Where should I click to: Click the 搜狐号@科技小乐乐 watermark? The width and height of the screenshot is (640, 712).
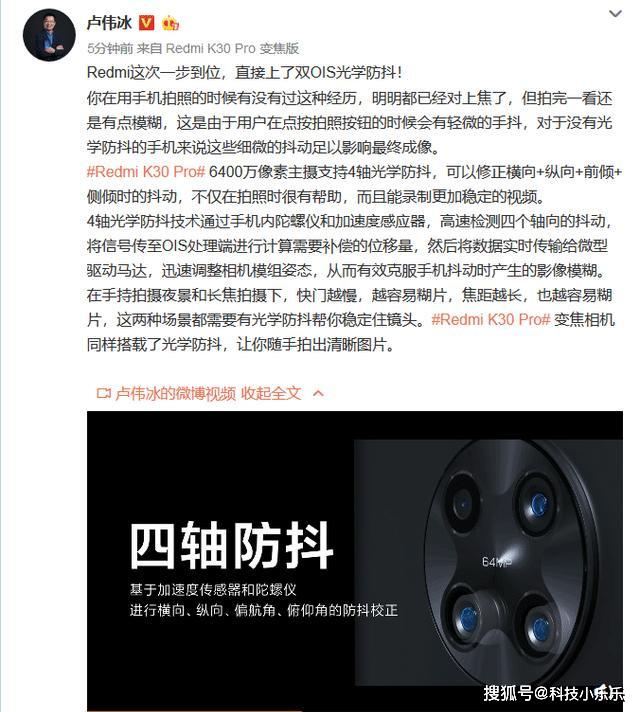tap(553, 693)
